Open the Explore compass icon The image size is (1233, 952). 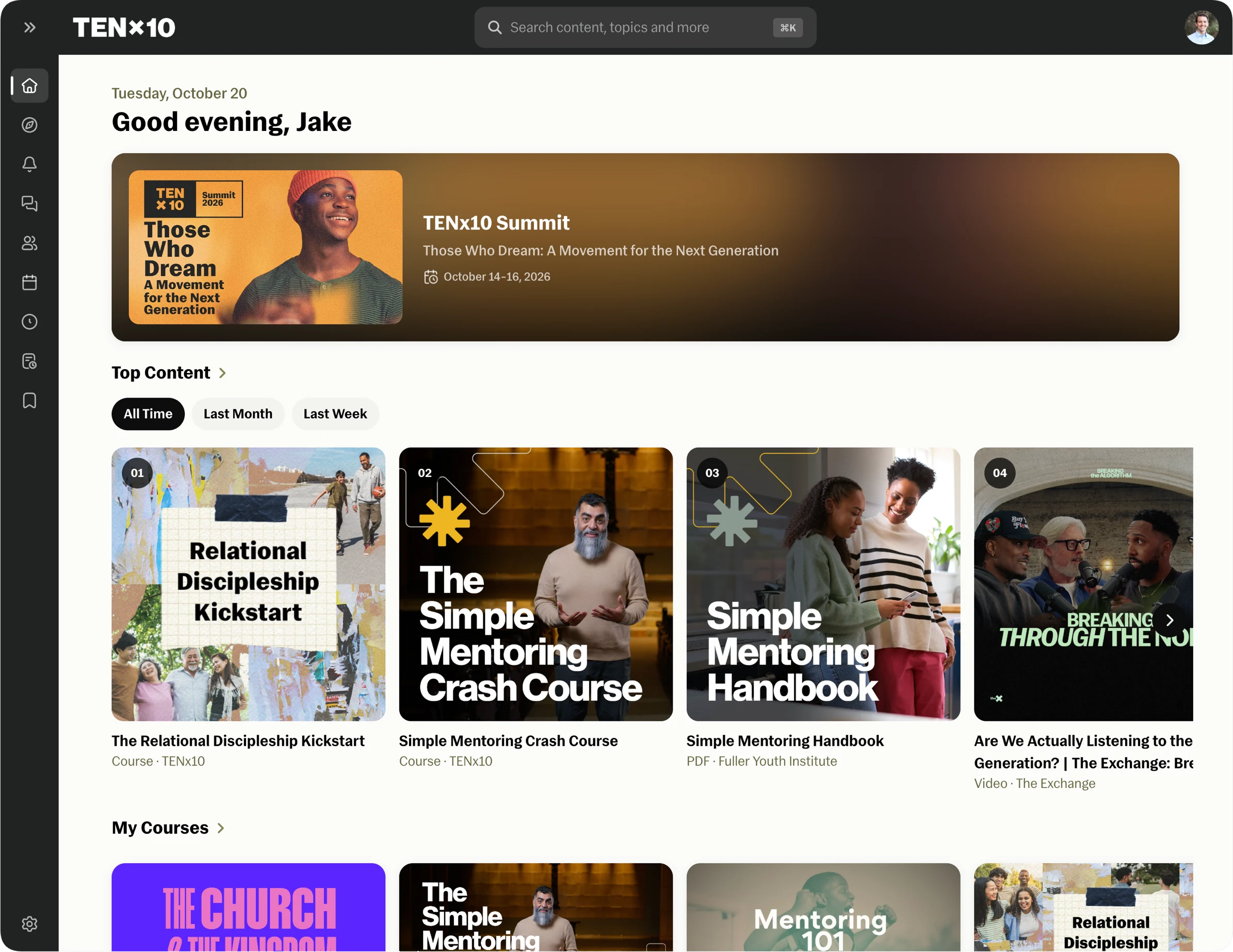tap(29, 125)
